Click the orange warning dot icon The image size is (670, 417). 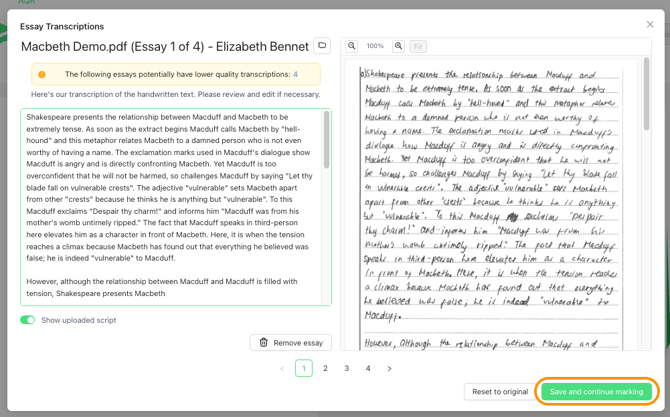42,74
